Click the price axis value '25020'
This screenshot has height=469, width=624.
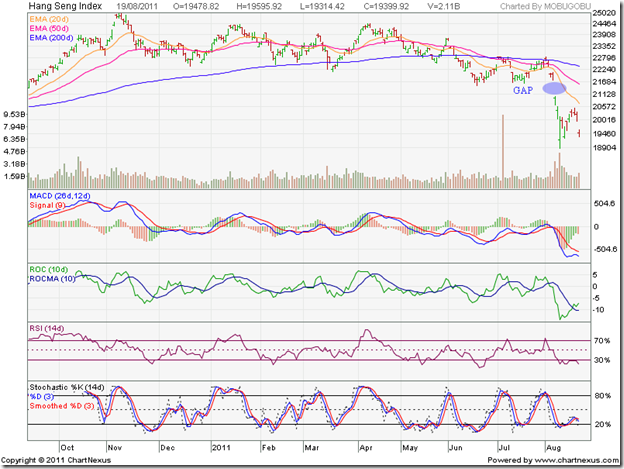604,13
